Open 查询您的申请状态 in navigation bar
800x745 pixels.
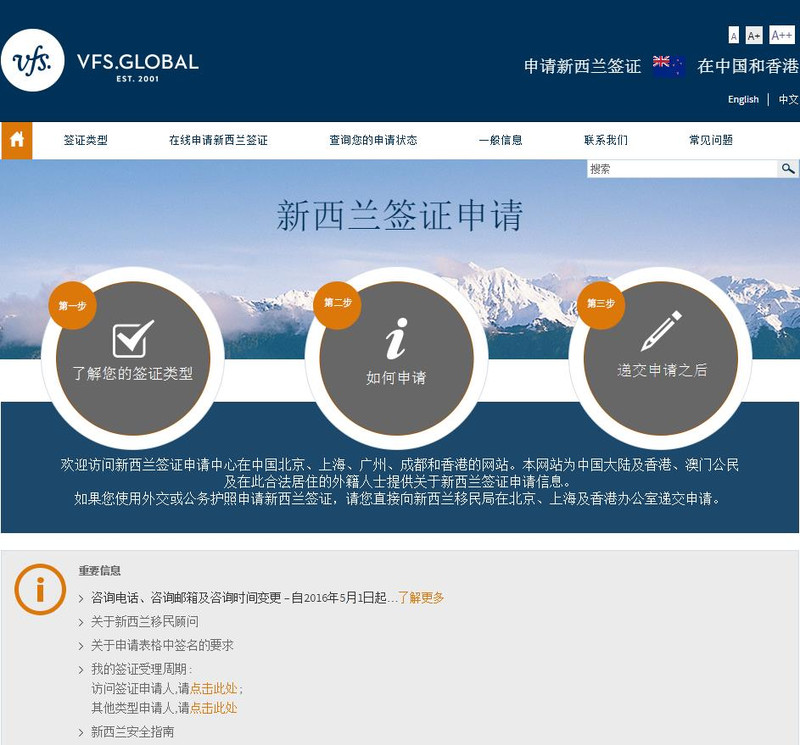(x=373, y=141)
